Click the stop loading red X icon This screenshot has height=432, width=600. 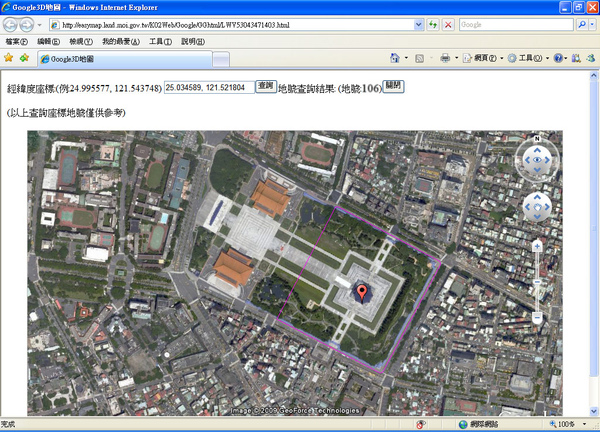(448, 25)
